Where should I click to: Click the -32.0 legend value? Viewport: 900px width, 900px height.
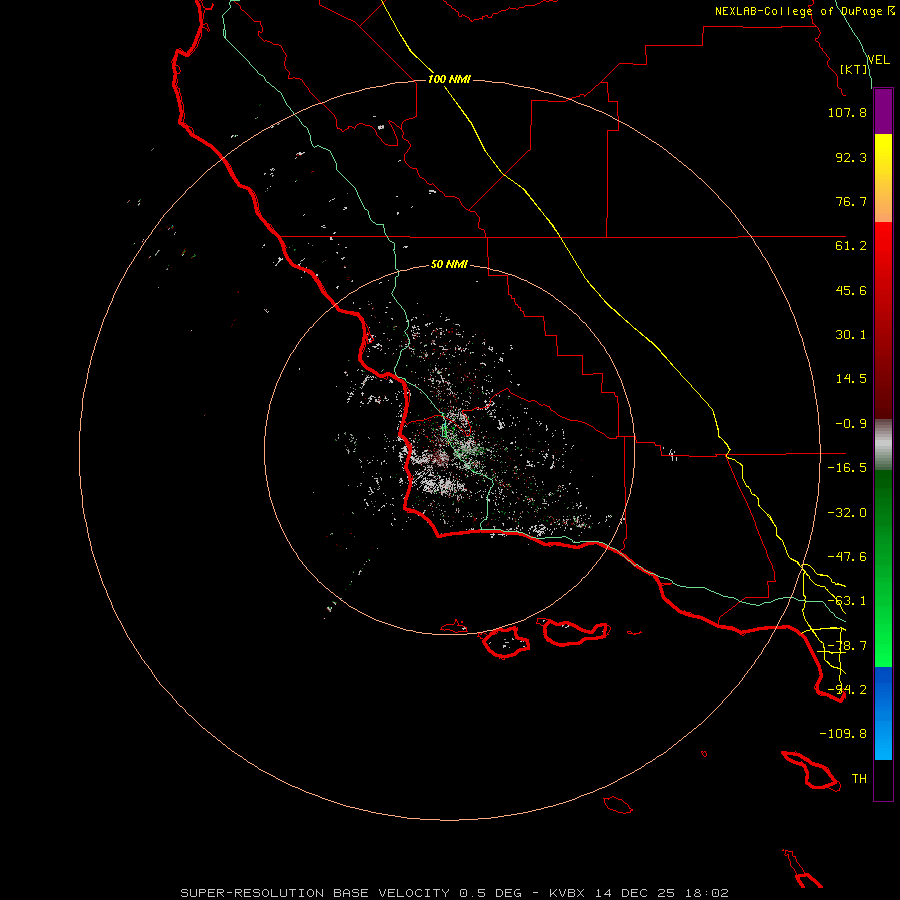click(847, 513)
